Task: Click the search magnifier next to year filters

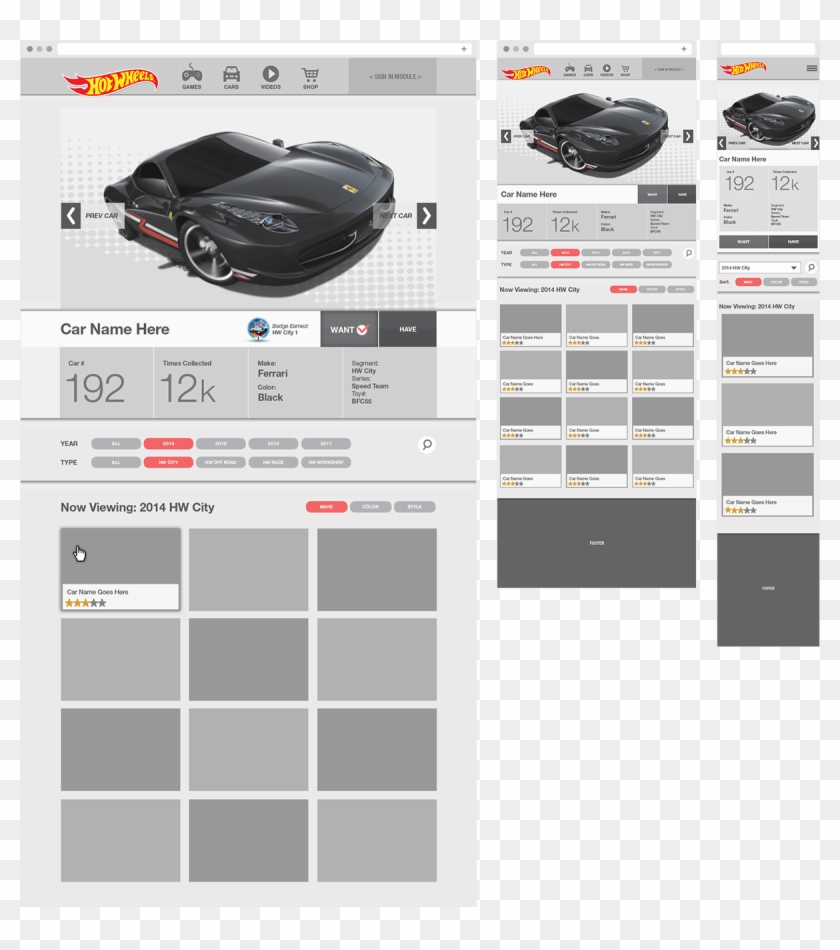Action: click(x=427, y=444)
